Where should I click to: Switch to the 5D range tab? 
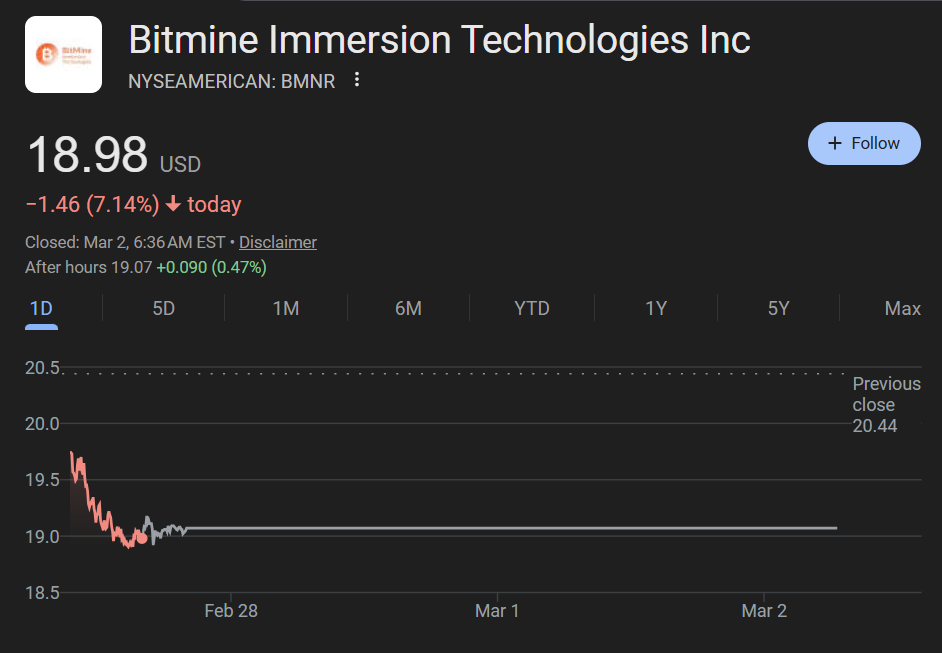tap(163, 308)
